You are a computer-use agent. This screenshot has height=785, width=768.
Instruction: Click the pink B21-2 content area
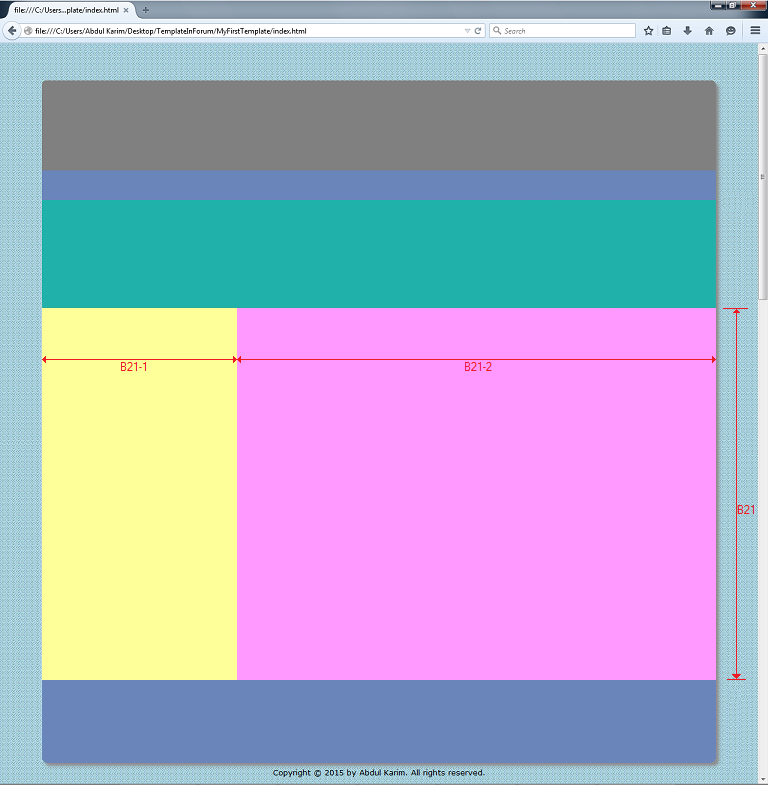[x=476, y=500]
